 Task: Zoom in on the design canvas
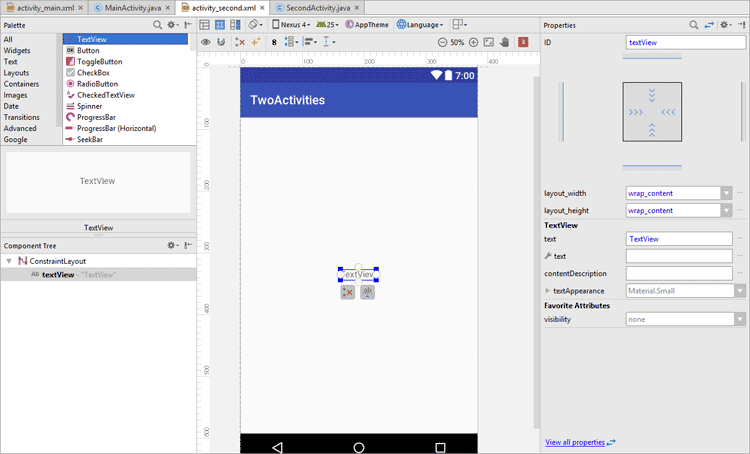coord(473,42)
